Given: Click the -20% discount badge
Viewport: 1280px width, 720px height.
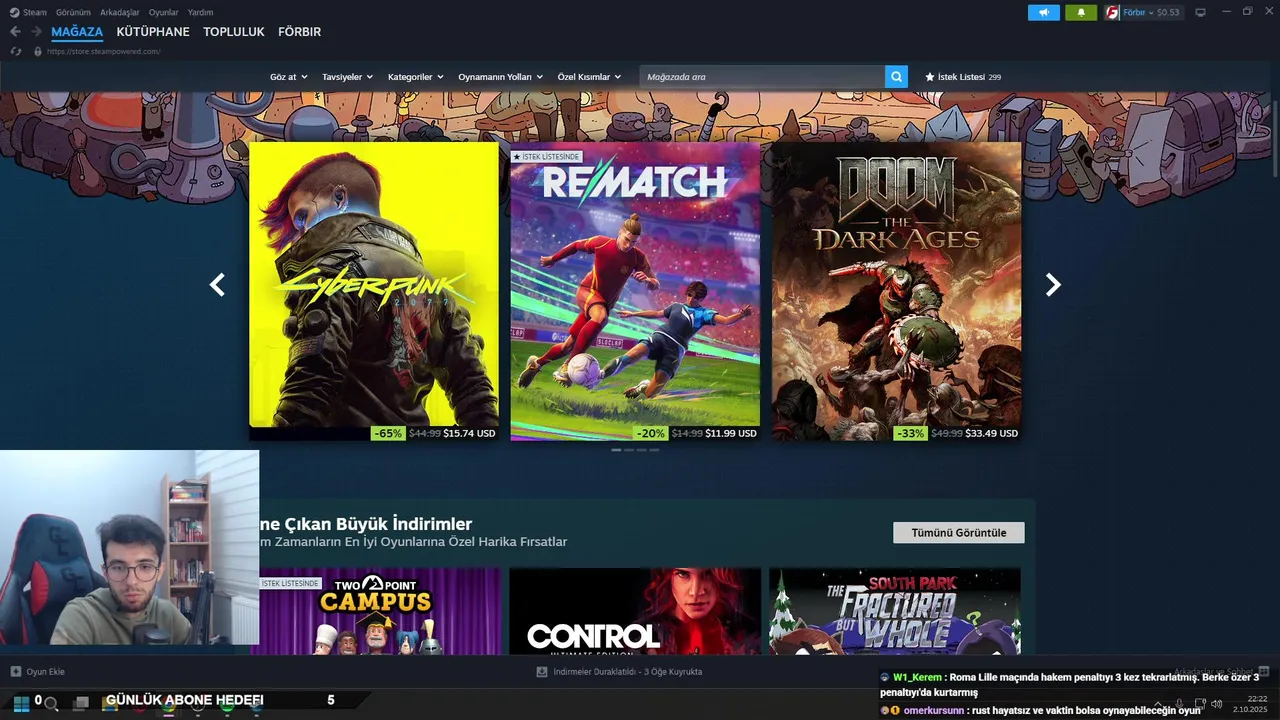Looking at the screenshot, I should click(650, 434).
